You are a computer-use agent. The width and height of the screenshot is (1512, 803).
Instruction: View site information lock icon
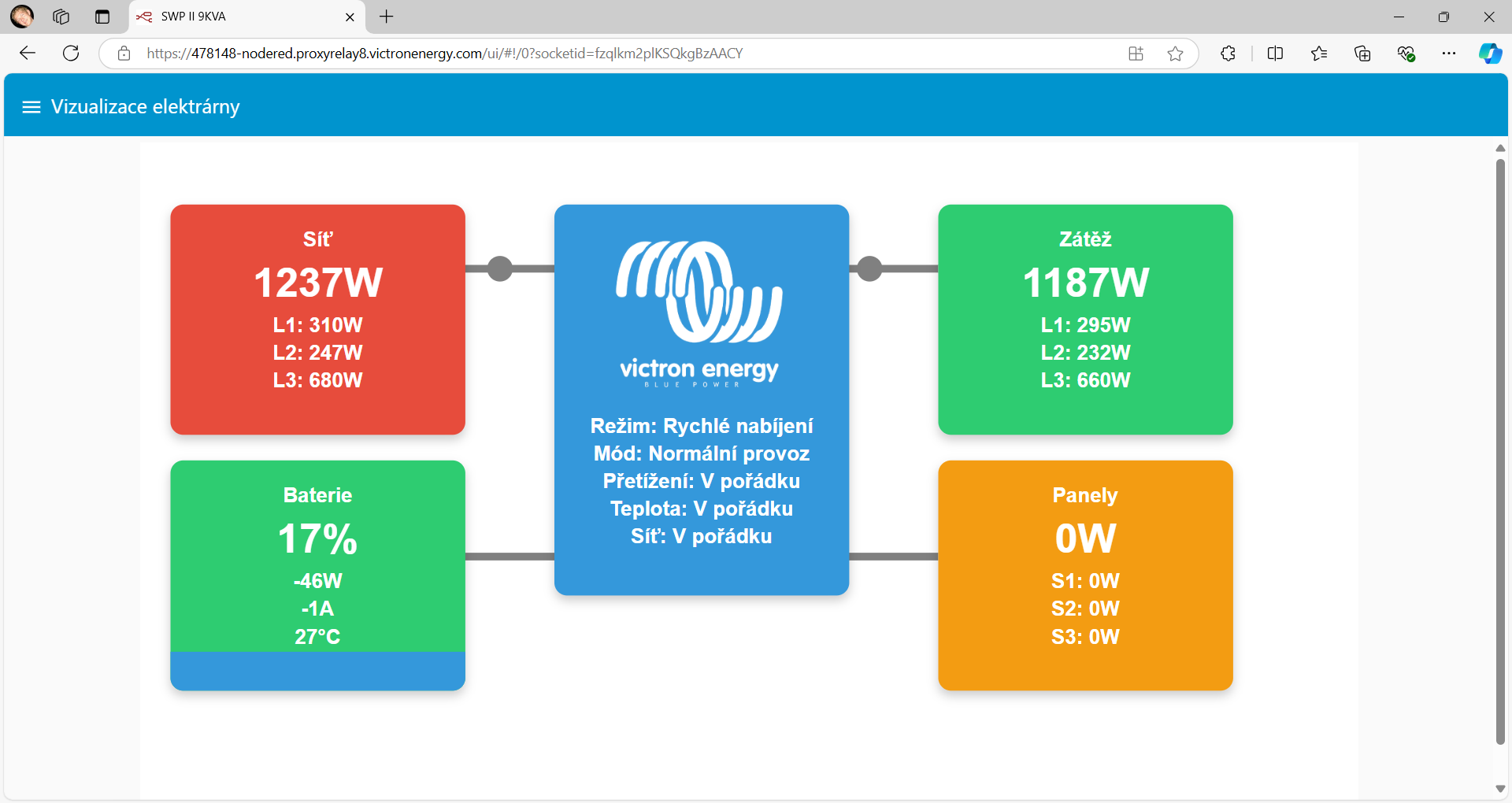coord(124,54)
